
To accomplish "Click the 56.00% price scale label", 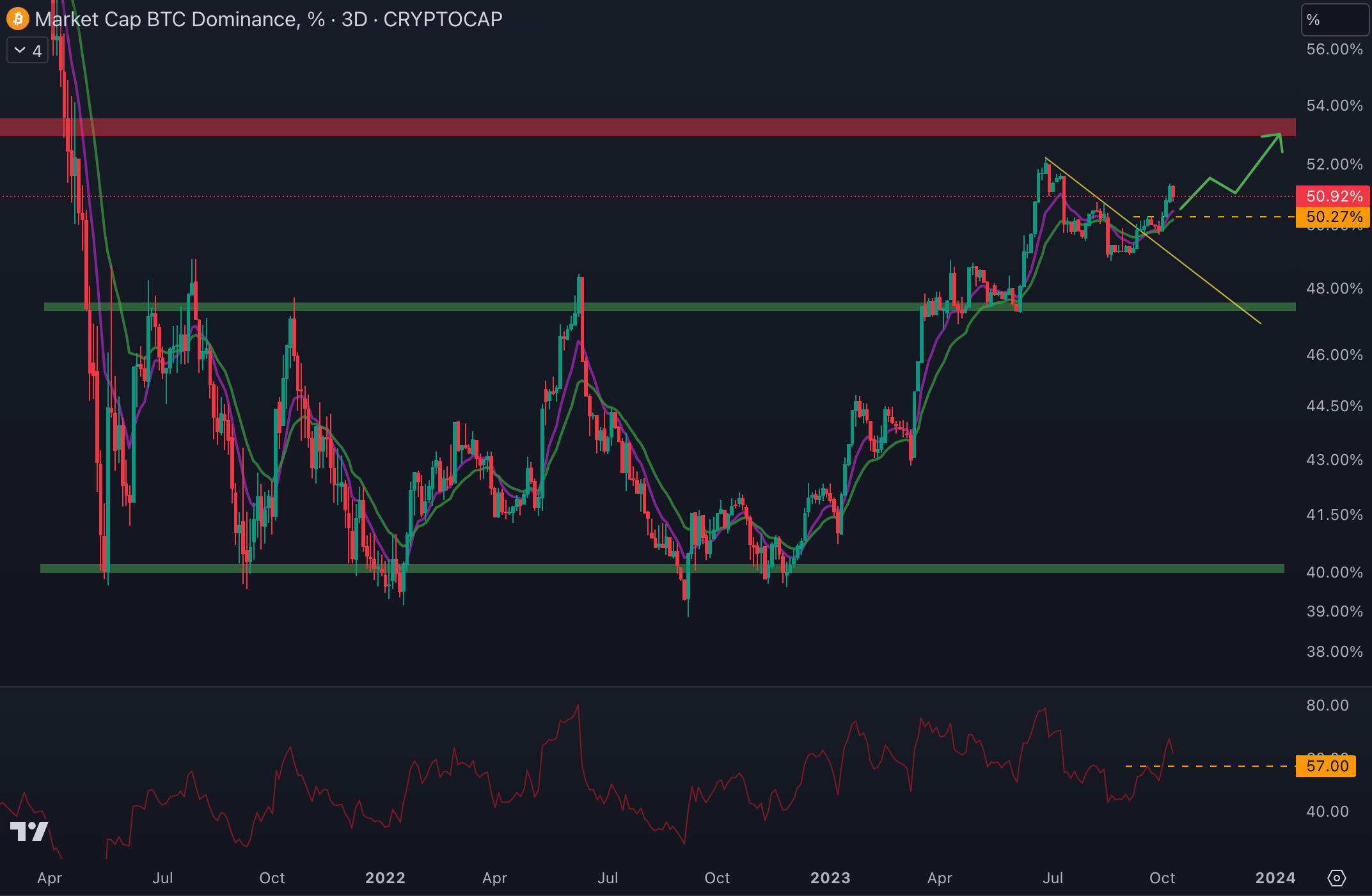I will pyautogui.click(x=1334, y=49).
